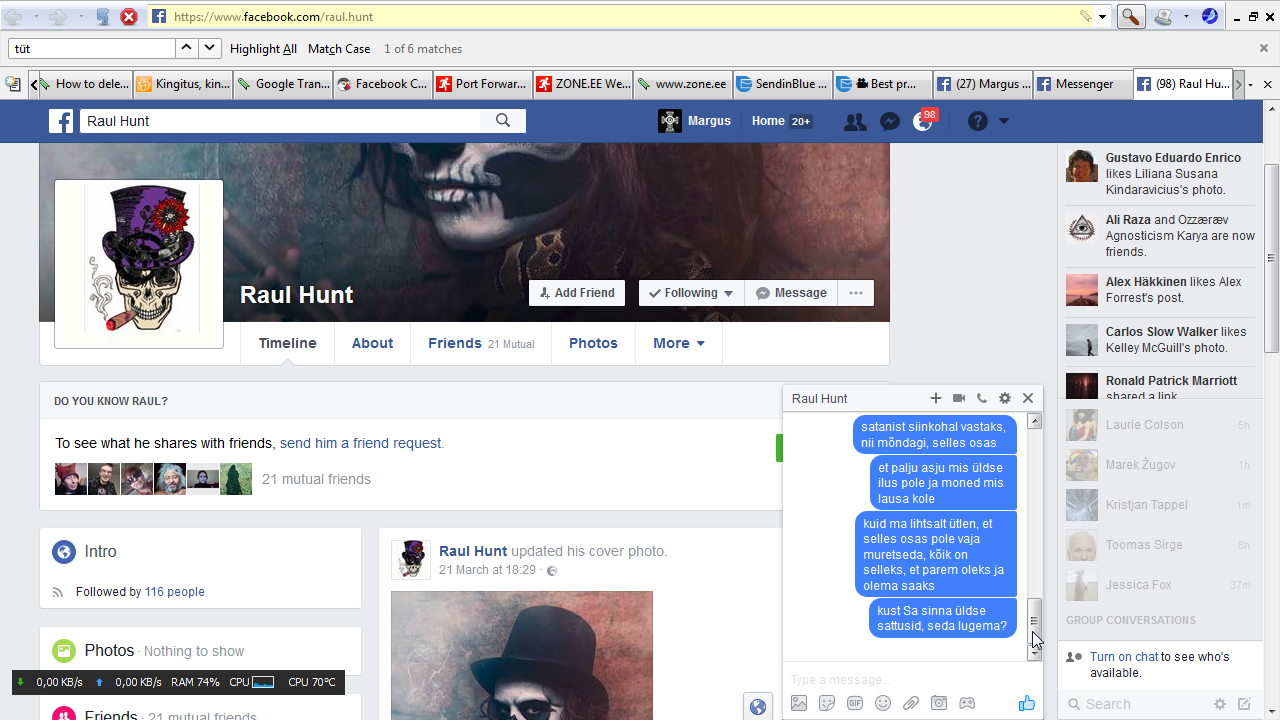Open the list-all-tabs dropdown
Viewport: 1280px width, 720px height.
pyautogui.click(x=1251, y=85)
